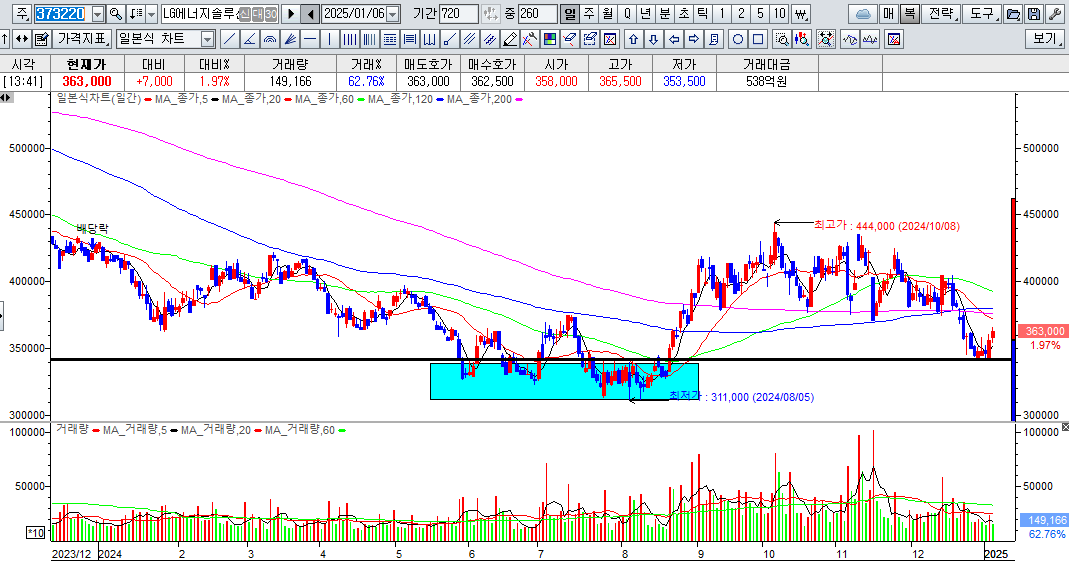Image resolution: width=1069 pixels, height=561 pixels.
Task: Open the 전략 strategy menu
Action: 940,14
